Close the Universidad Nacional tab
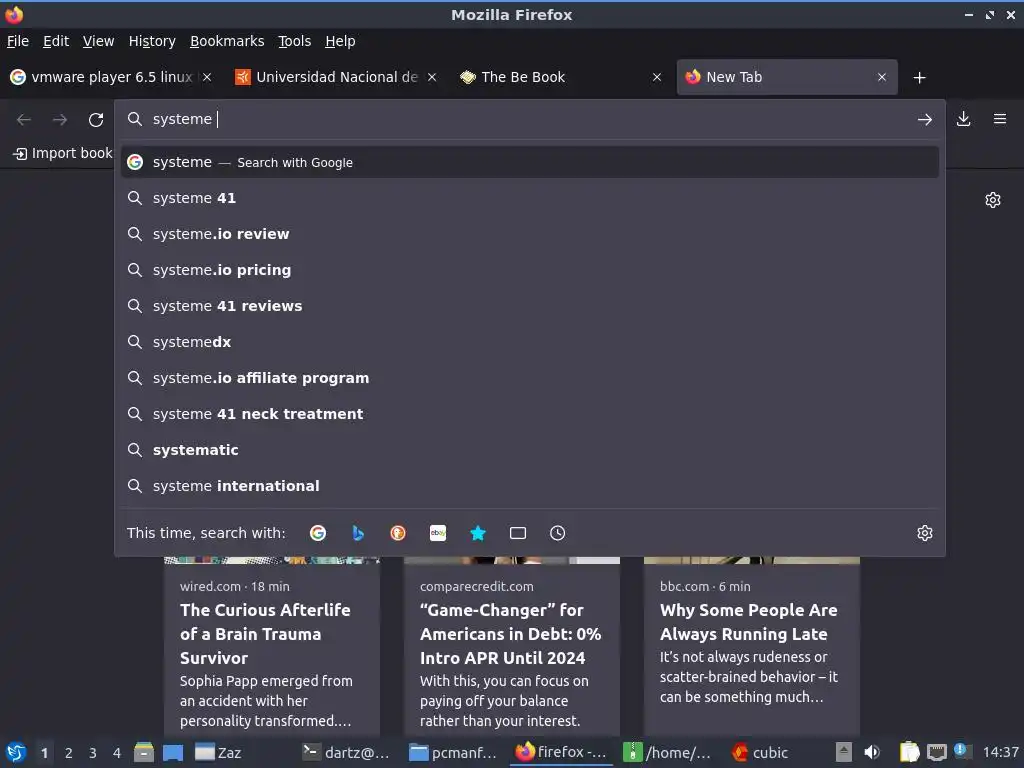Screen dimensions: 1024x768 [x=432, y=77]
